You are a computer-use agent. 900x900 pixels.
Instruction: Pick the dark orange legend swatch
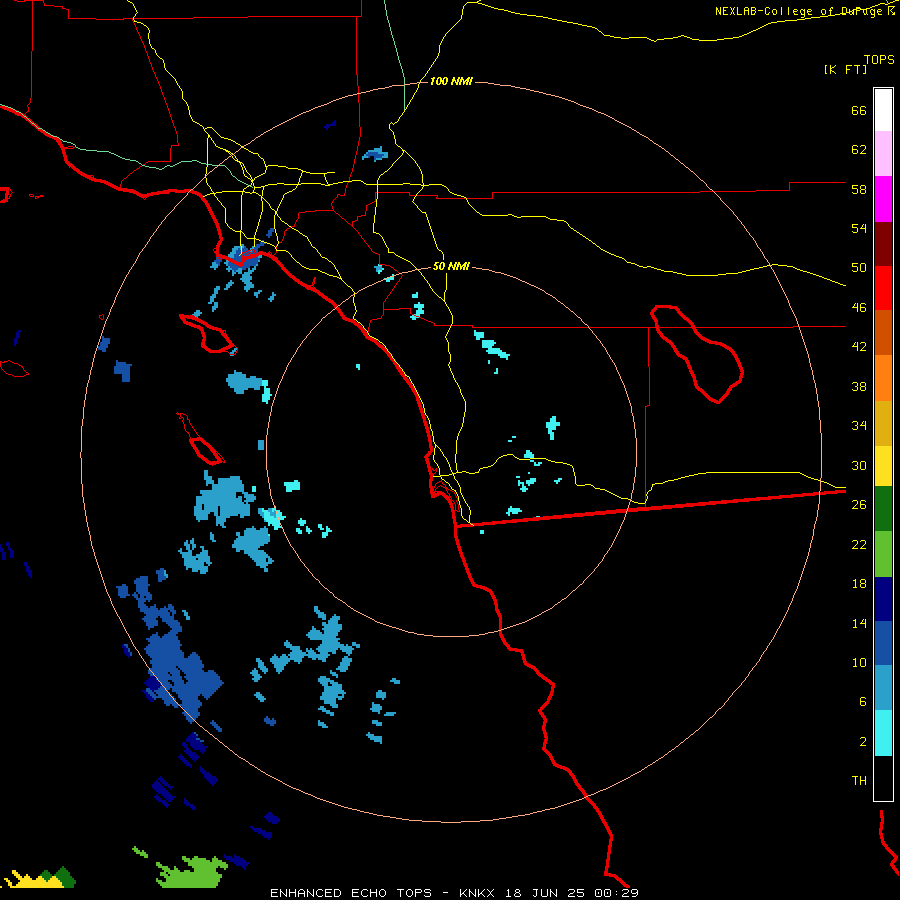click(x=883, y=333)
